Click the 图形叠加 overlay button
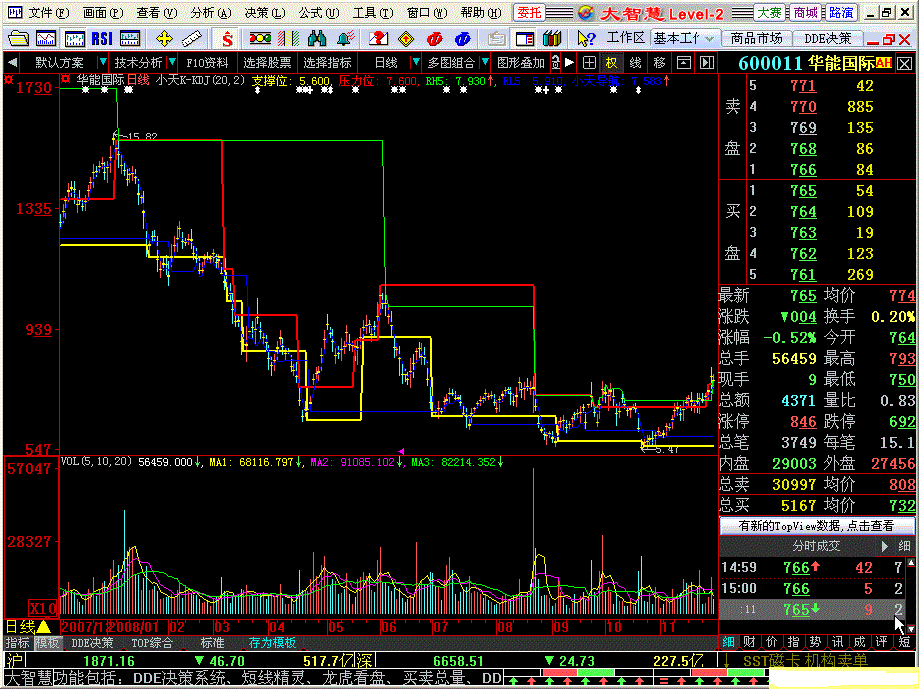The height and width of the screenshot is (689, 919). [x=521, y=62]
